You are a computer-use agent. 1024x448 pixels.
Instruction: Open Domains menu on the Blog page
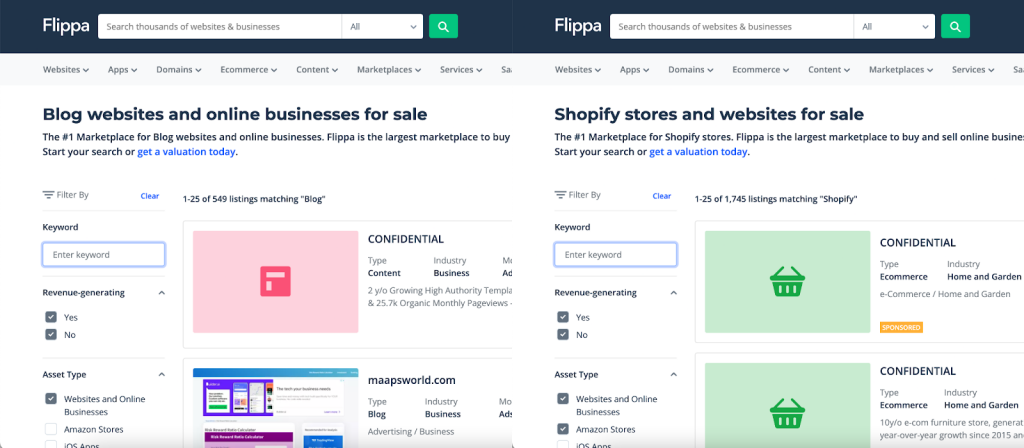[x=179, y=69]
